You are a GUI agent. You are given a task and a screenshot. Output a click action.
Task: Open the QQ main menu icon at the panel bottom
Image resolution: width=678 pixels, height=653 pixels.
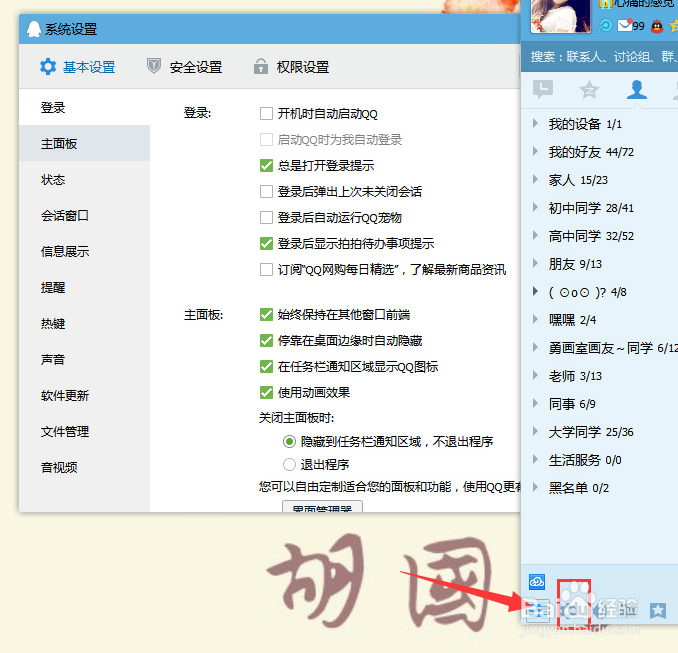537,611
